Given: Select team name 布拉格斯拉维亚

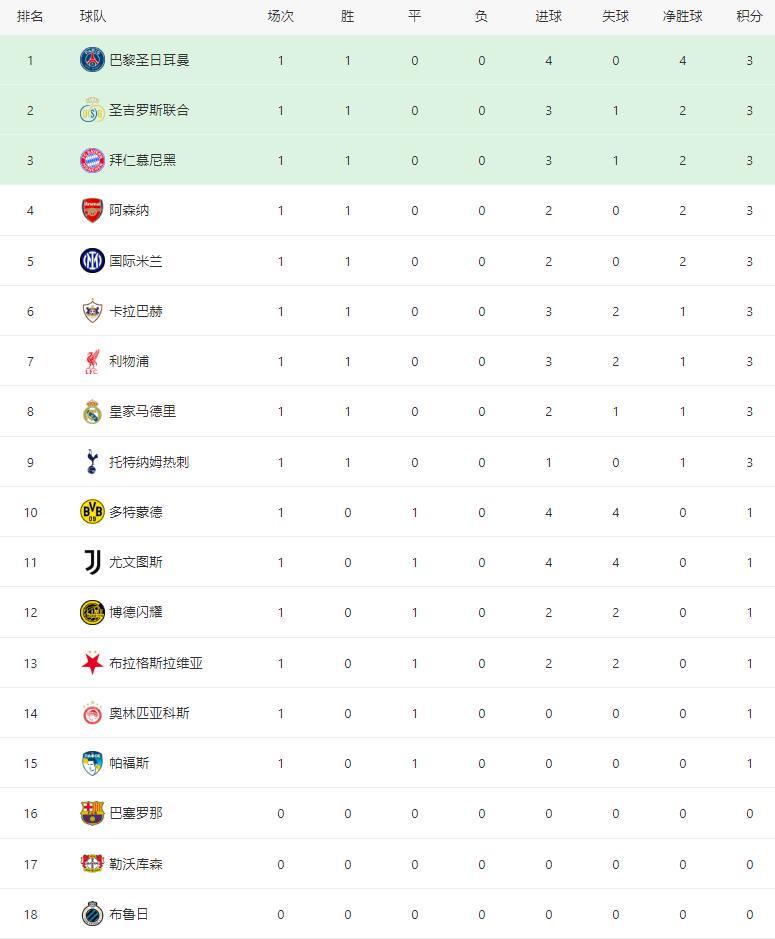Looking at the screenshot, I should (x=156, y=663).
